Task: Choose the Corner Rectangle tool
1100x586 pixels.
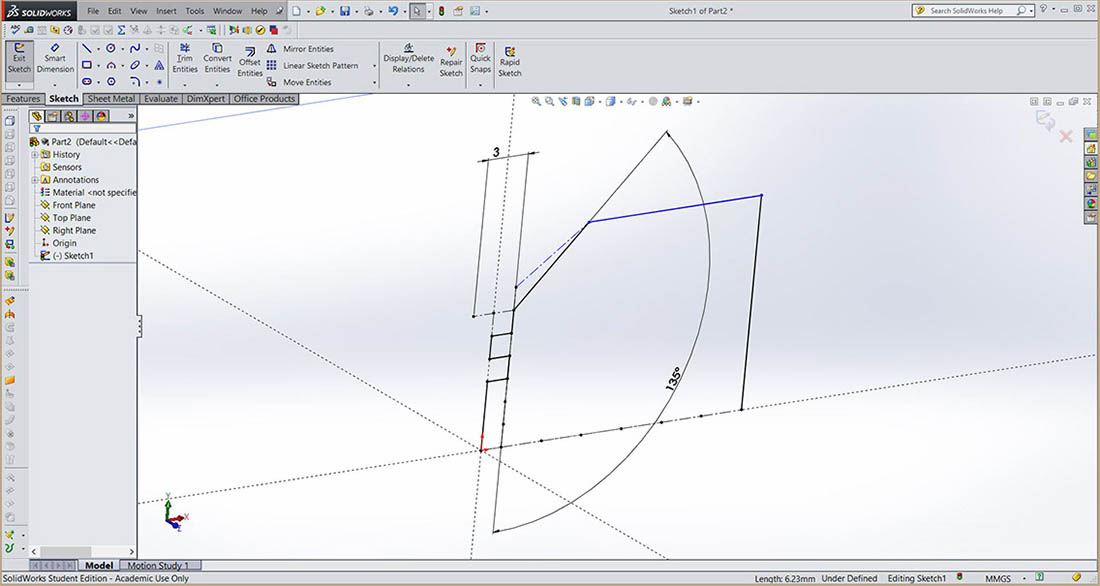Action: tap(86, 65)
